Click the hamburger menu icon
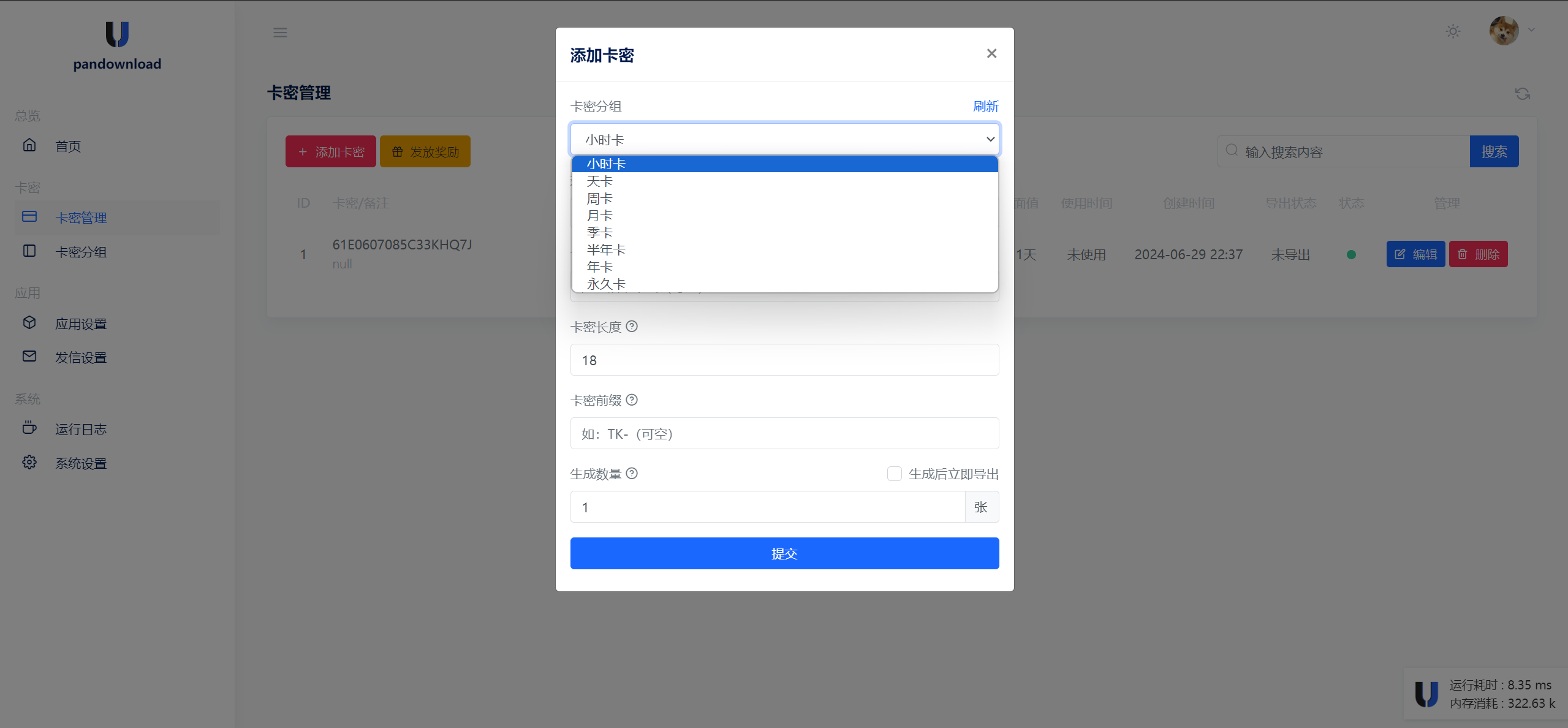Viewport: 1568px width, 728px height. (280, 32)
